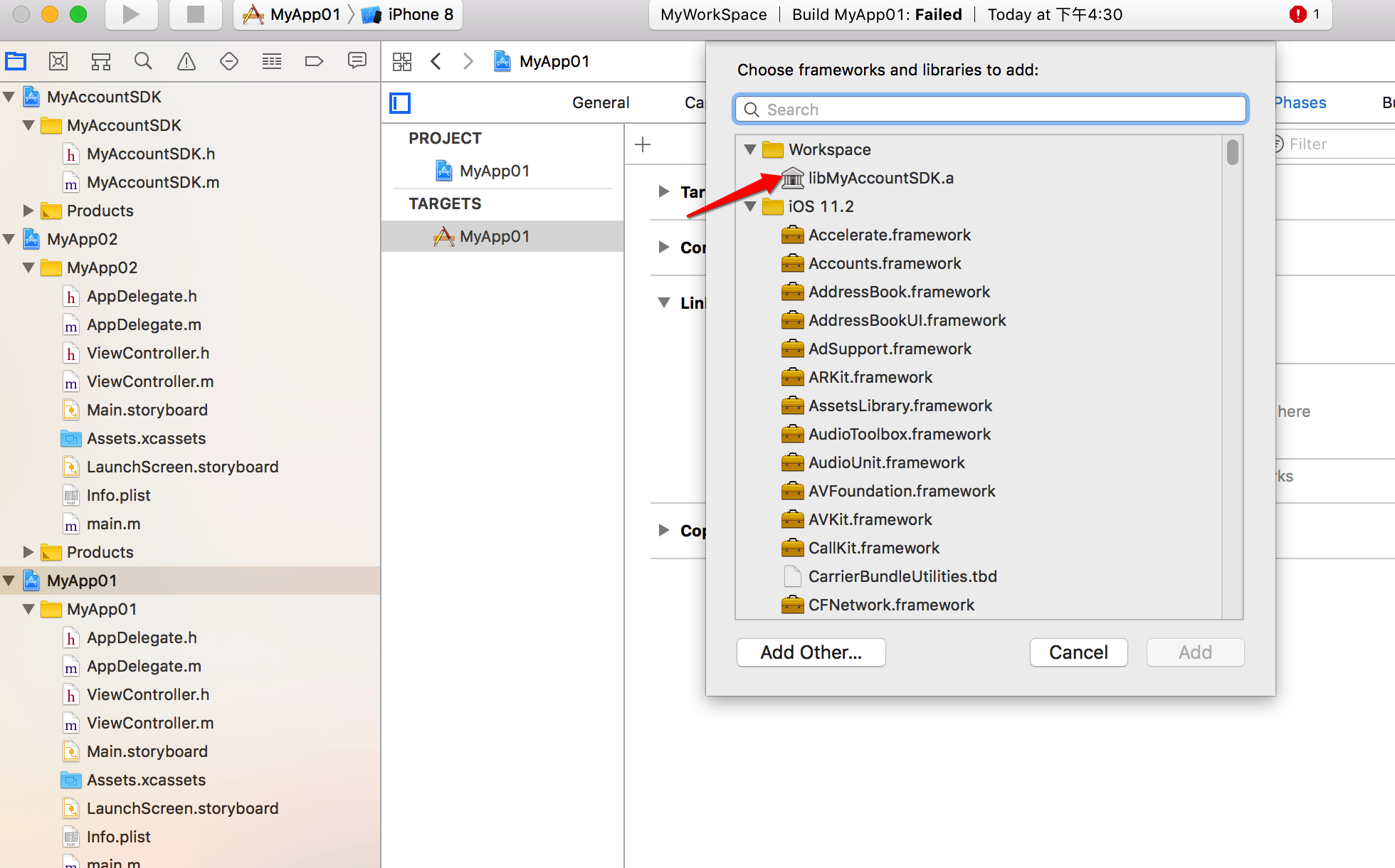The width and height of the screenshot is (1395, 868).
Task: Collapse MyApp02 project in navigator
Action: point(9,239)
